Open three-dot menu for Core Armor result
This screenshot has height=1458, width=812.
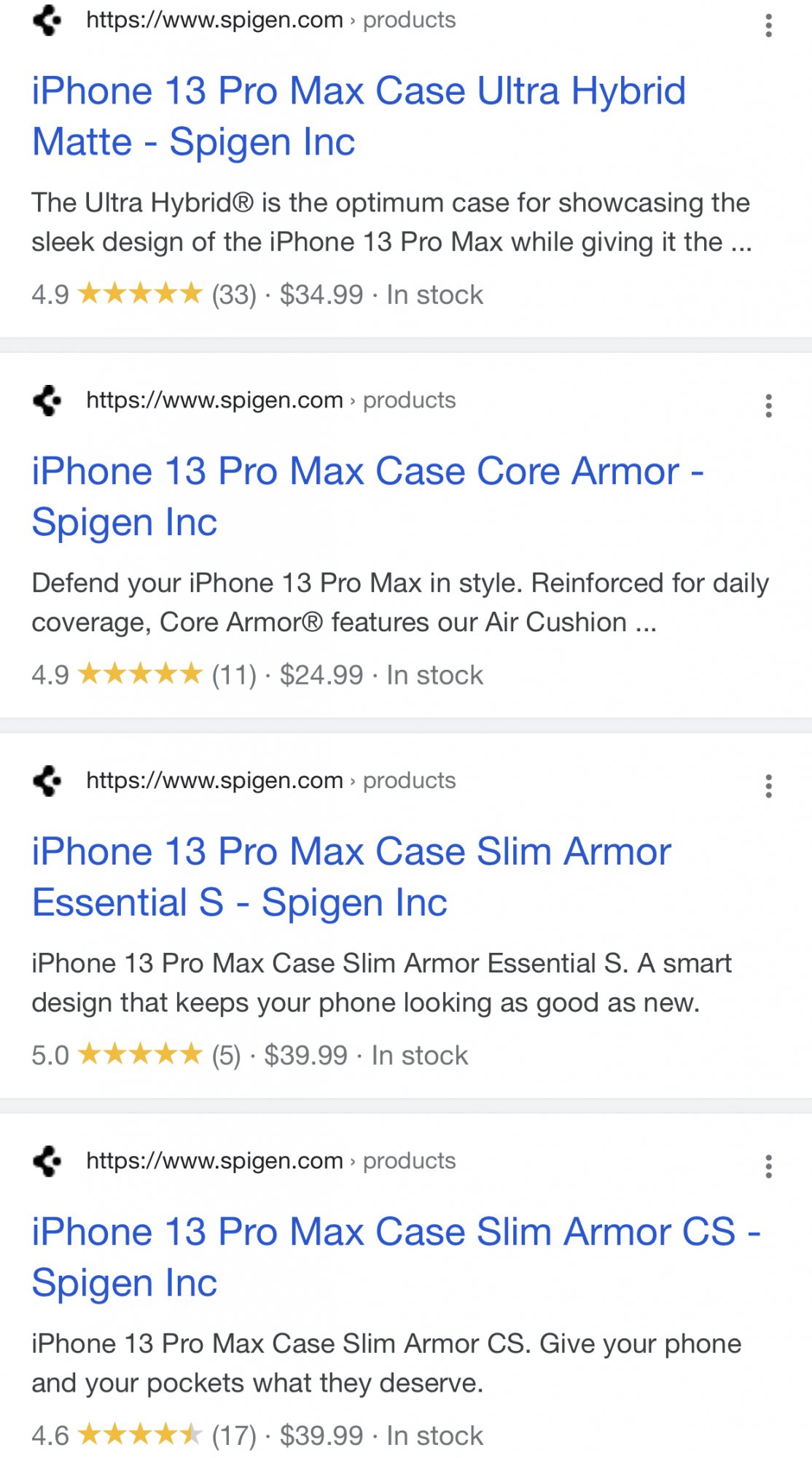[x=768, y=406]
